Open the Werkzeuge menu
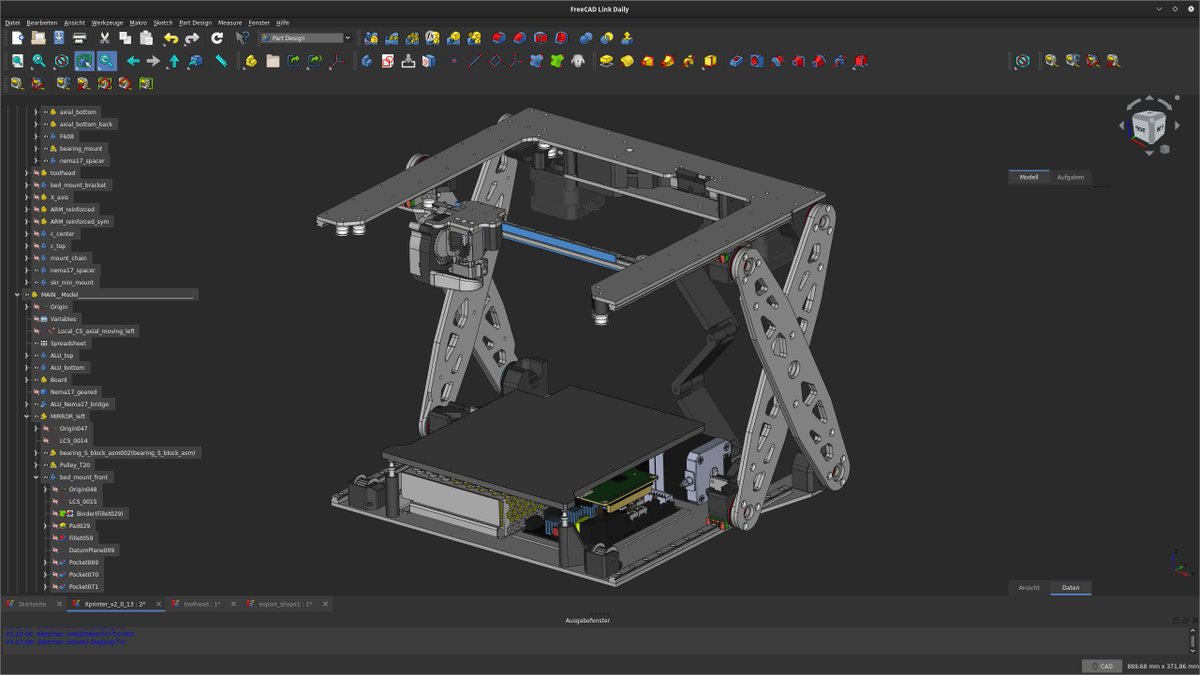Screen dimensions: 1200x675 pyautogui.click(x=107, y=22)
